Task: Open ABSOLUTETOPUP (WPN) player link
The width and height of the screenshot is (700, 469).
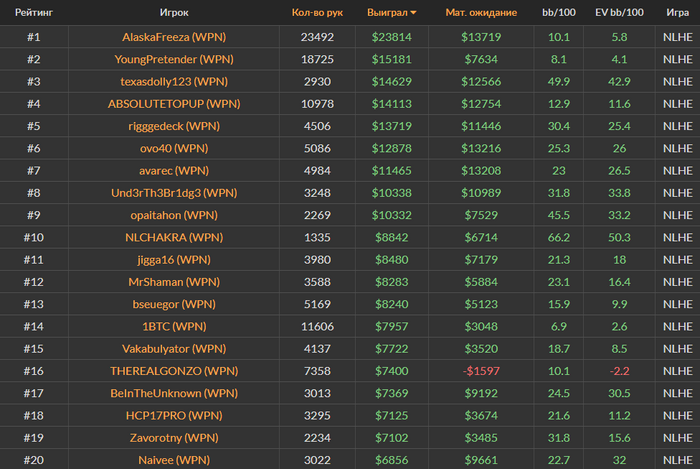Action: pyautogui.click(x=174, y=104)
